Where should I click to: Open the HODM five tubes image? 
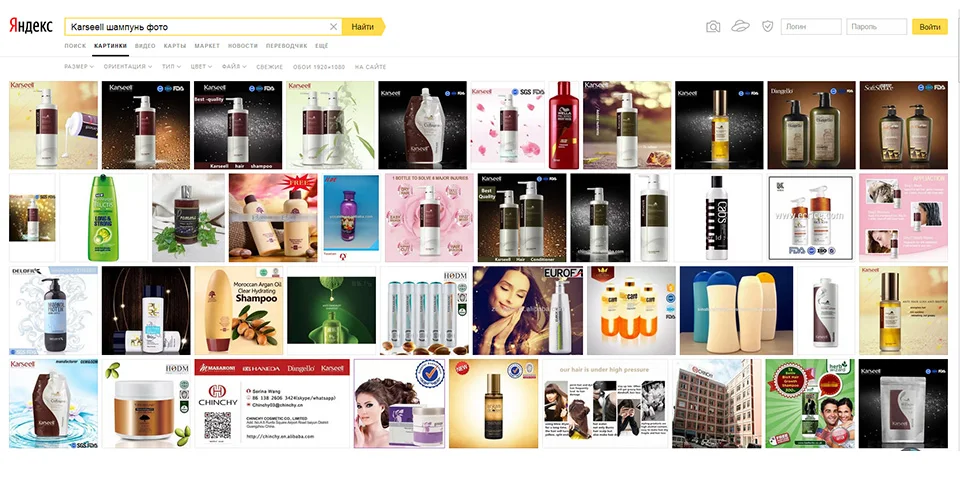click(424, 310)
